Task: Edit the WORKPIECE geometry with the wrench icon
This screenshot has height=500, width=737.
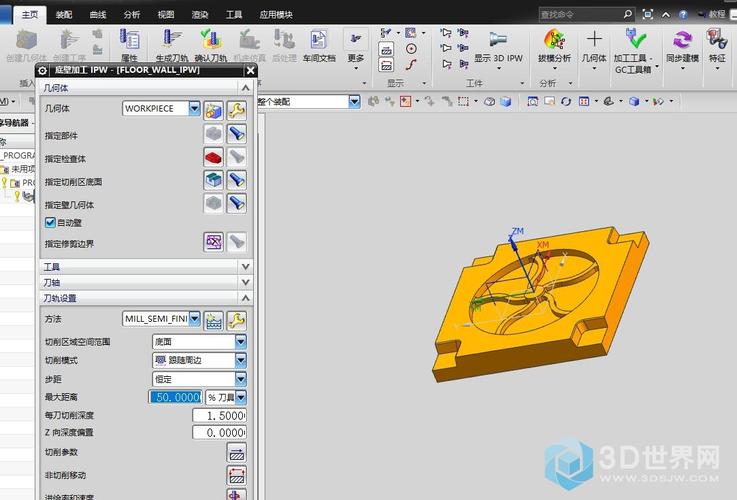Action: click(x=236, y=109)
